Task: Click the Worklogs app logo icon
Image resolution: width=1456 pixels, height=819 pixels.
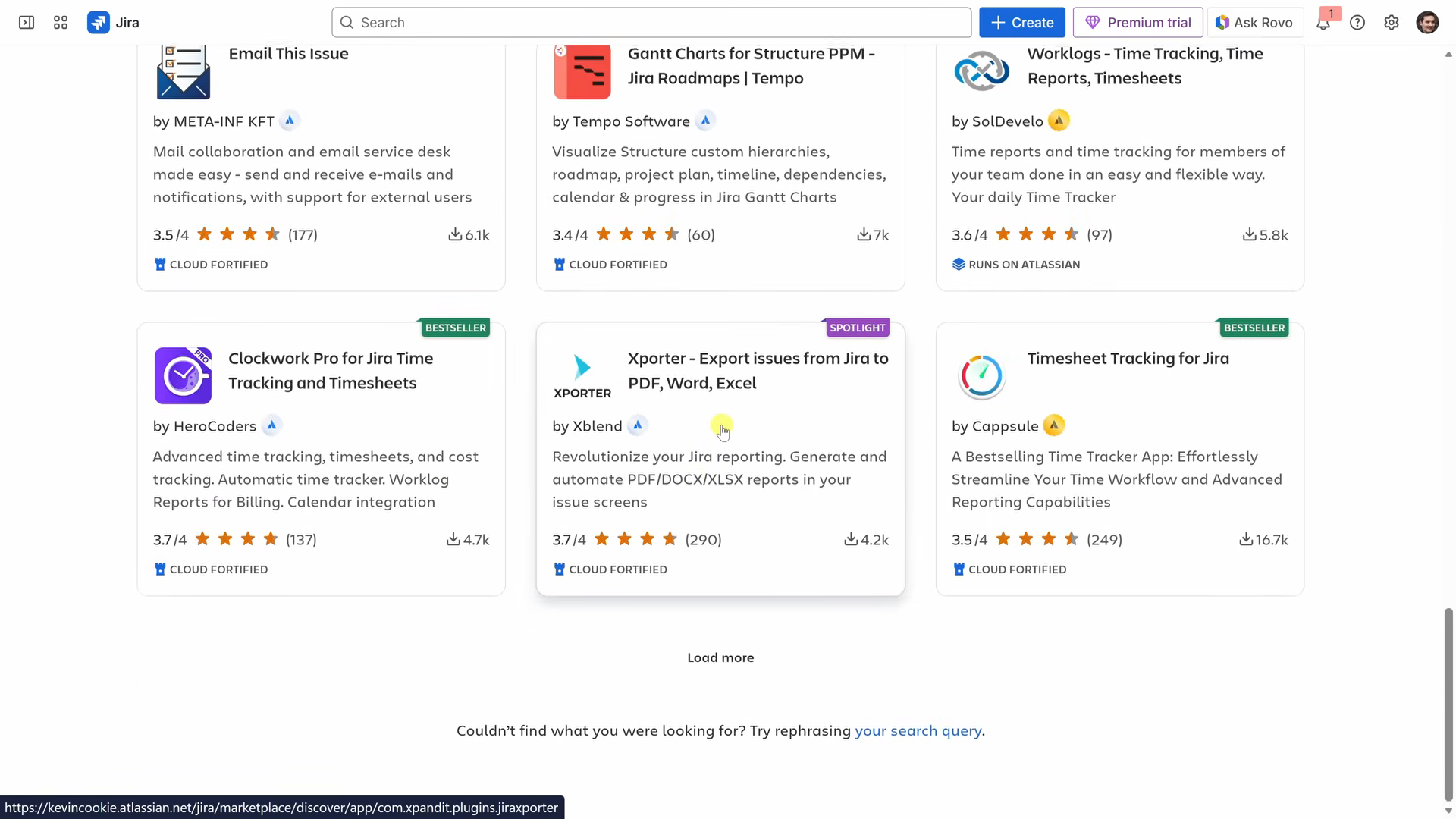Action: (981, 72)
